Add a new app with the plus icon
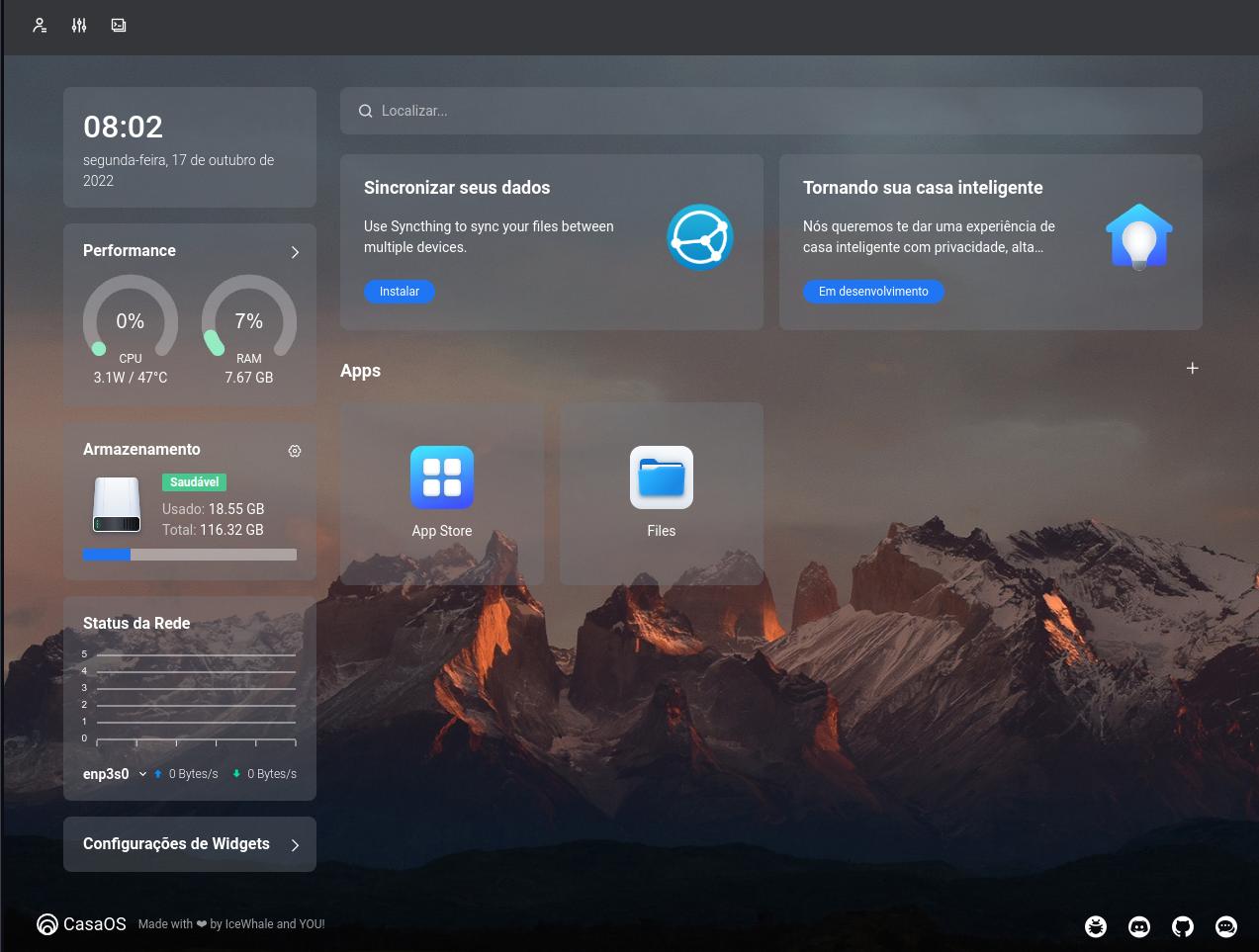 [x=1192, y=368]
